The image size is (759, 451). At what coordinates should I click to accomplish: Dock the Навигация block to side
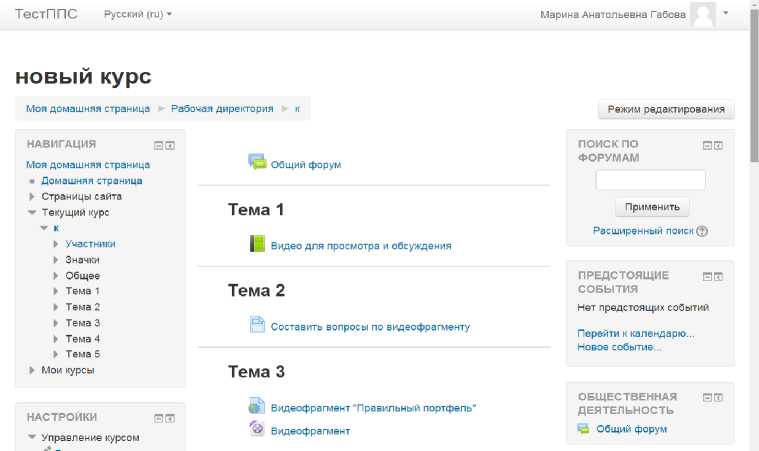tap(170, 145)
